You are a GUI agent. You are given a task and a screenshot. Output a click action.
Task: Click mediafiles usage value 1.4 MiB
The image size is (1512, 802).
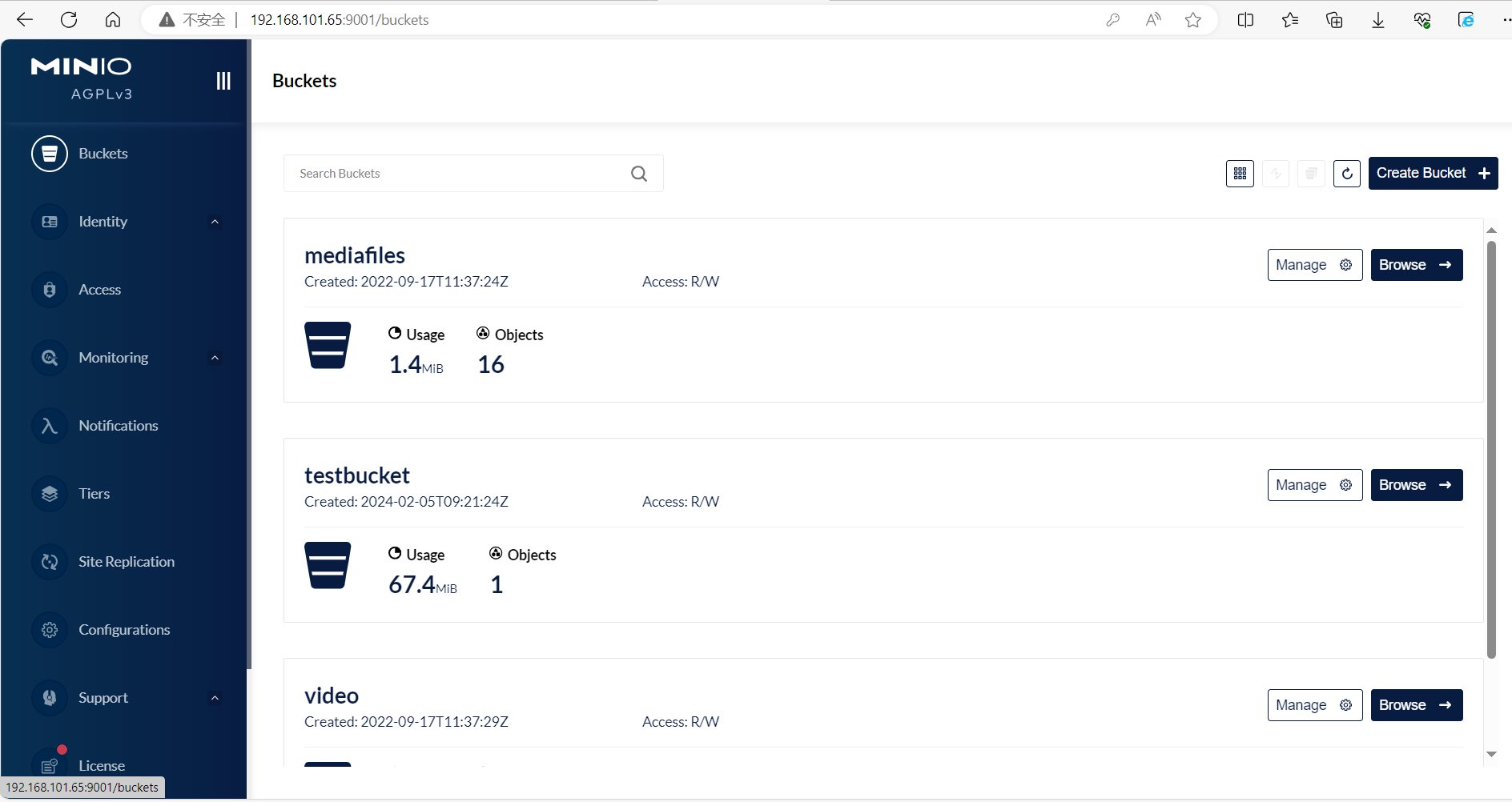point(416,365)
